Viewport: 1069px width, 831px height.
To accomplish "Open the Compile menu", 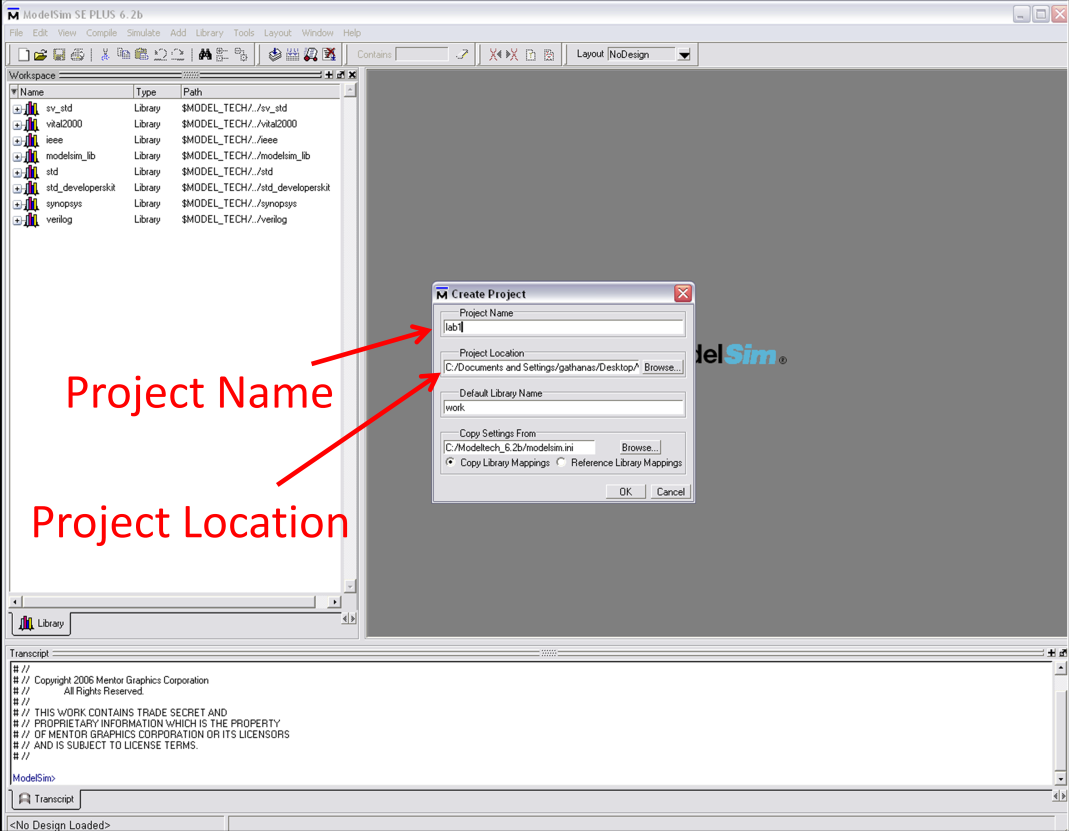I will click(x=102, y=33).
